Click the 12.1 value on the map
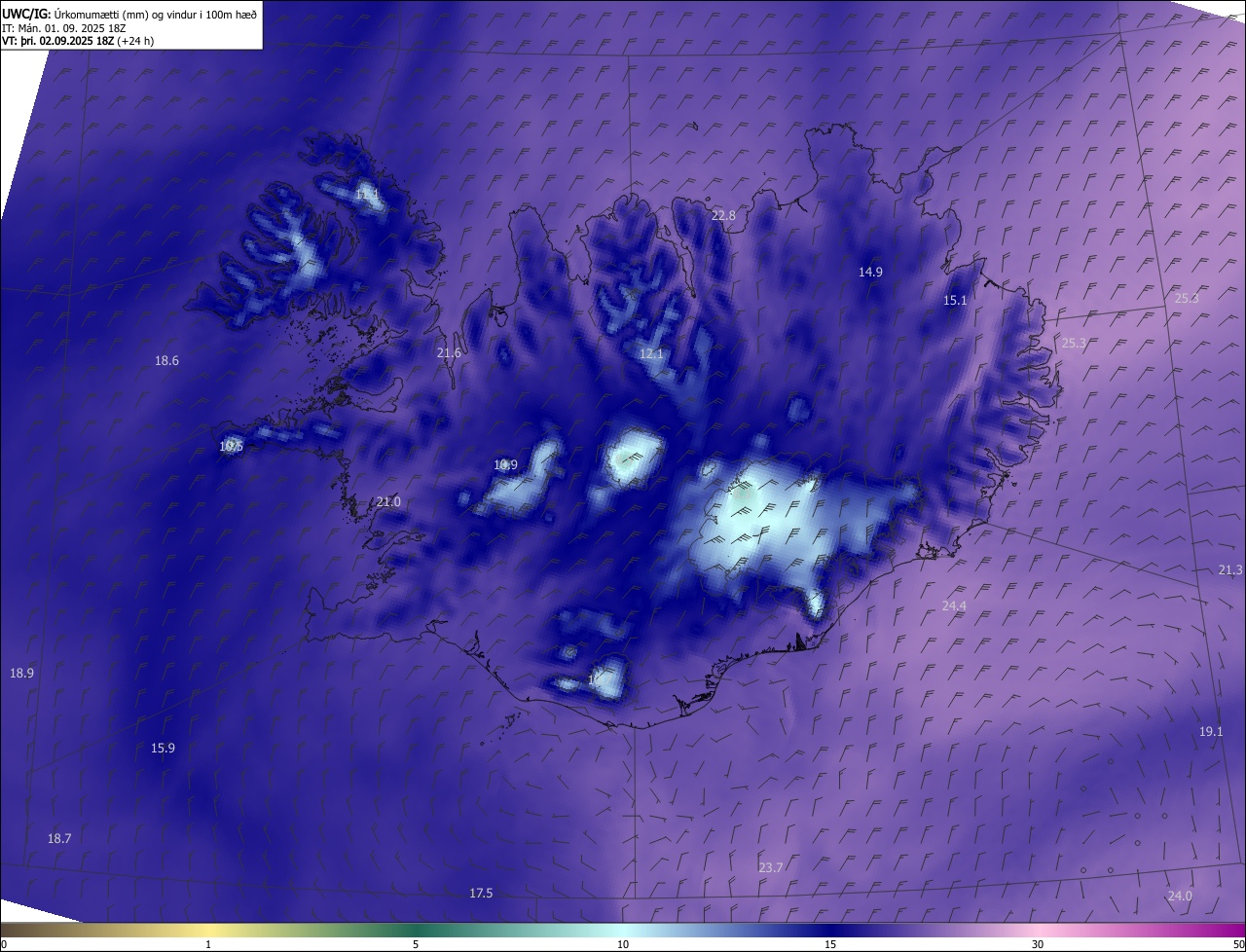The height and width of the screenshot is (952, 1246). (651, 353)
